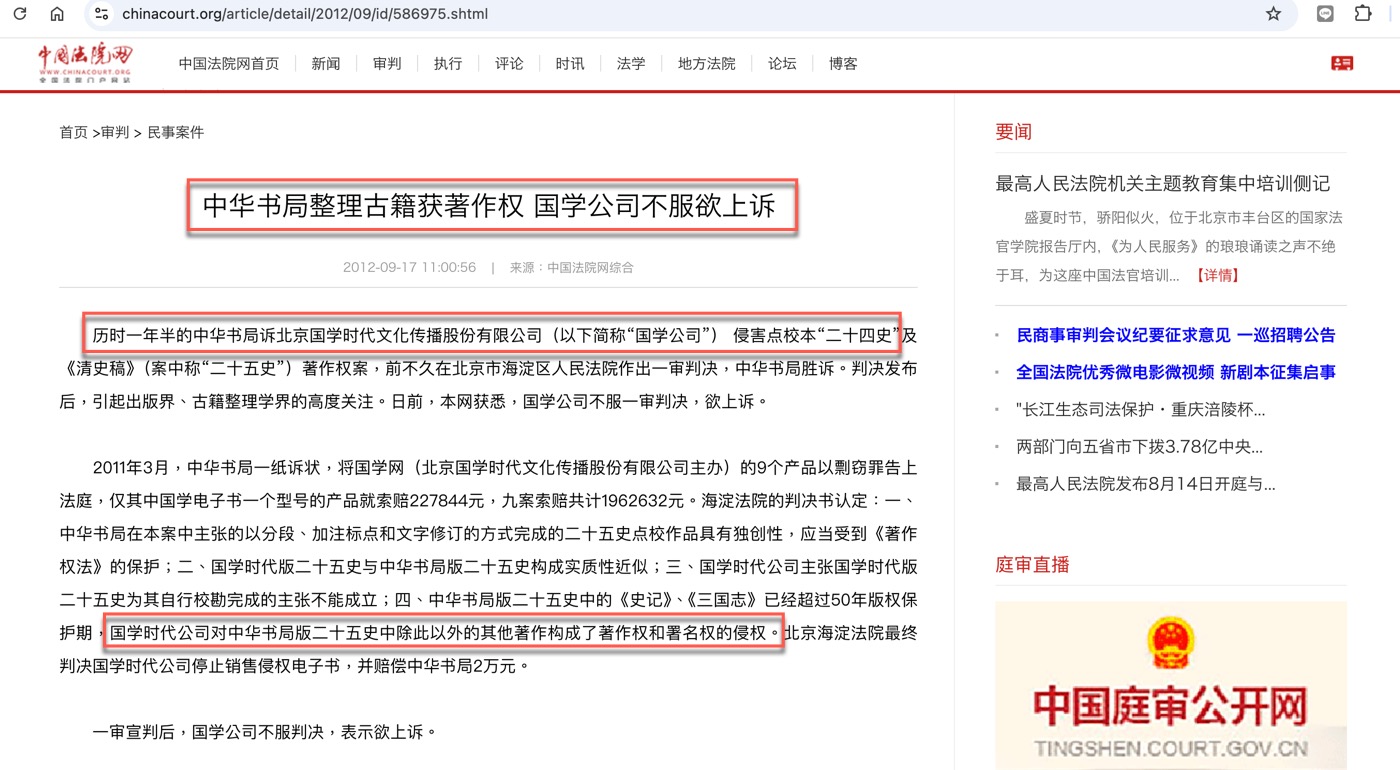Open the 执行 navigation item
This screenshot has width=1400, height=770.
[448, 63]
